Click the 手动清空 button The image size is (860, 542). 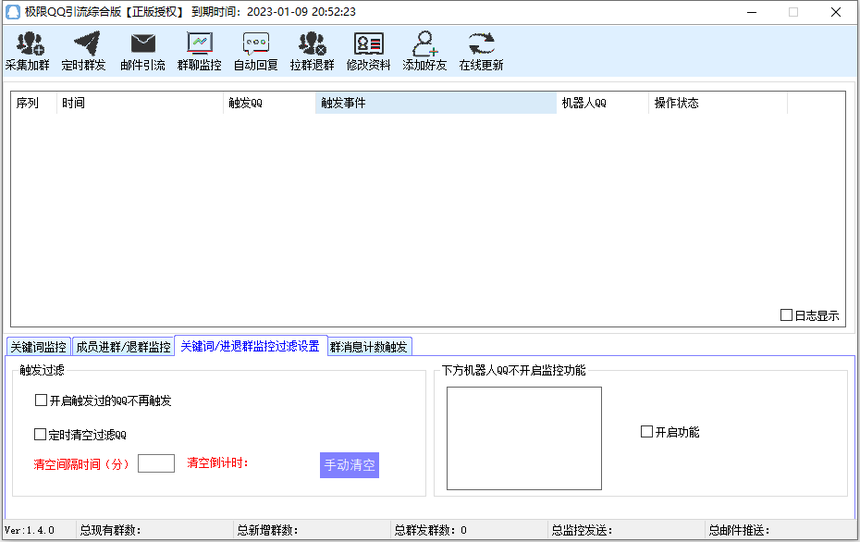(349, 465)
